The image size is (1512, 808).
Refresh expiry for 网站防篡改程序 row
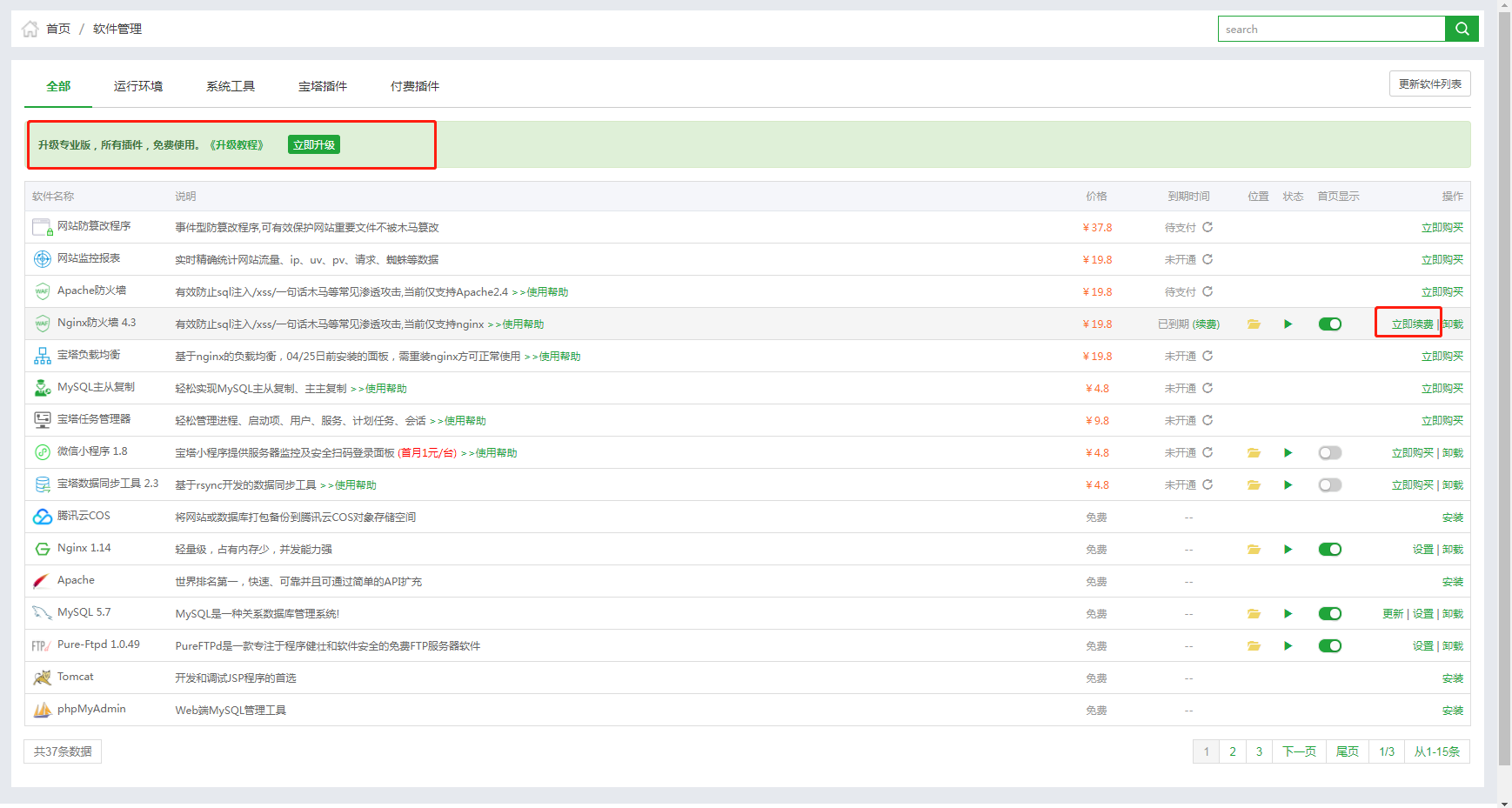pyautogui.click(x=1208, y=227)
